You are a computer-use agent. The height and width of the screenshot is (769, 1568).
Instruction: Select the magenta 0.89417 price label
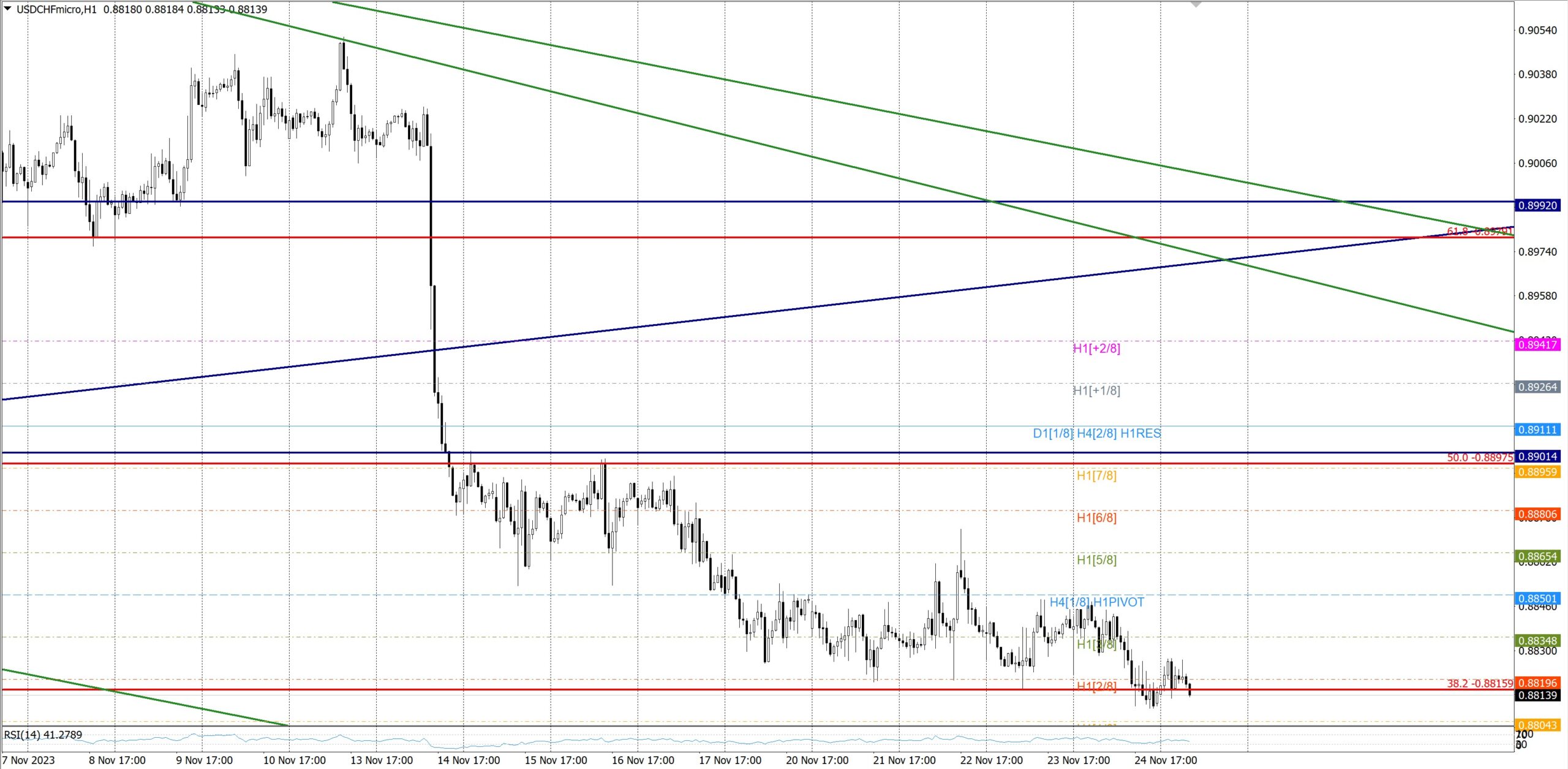pyautogui.click(x=1537, y=345)
